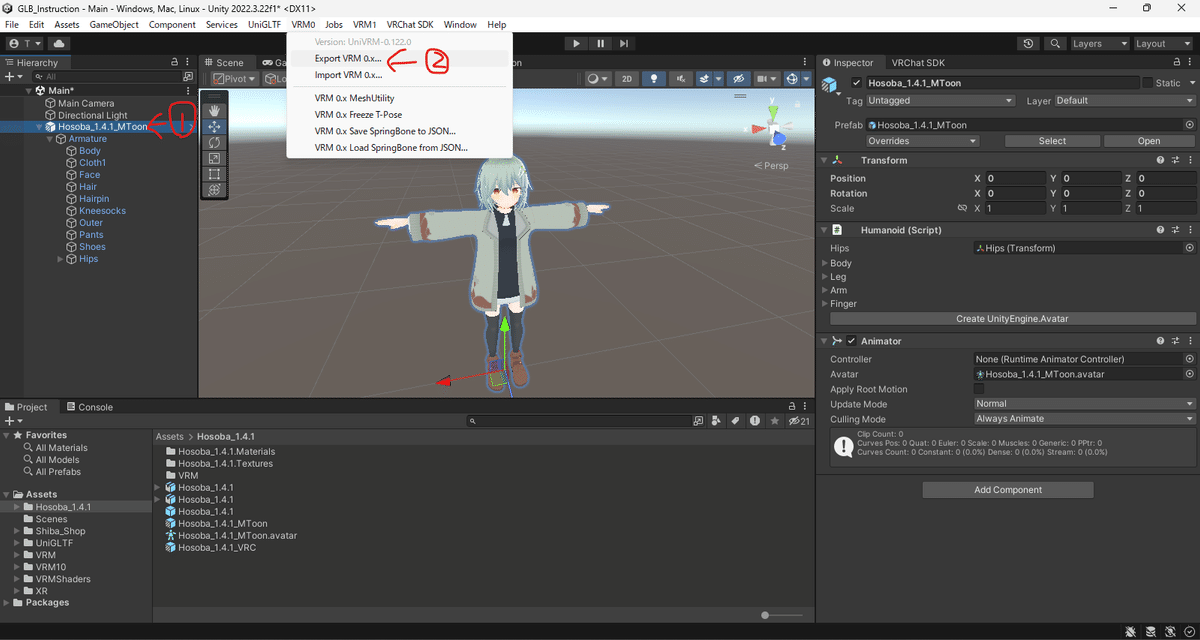
Task: Click the Step frame button
Action: (x=624, y=44)
